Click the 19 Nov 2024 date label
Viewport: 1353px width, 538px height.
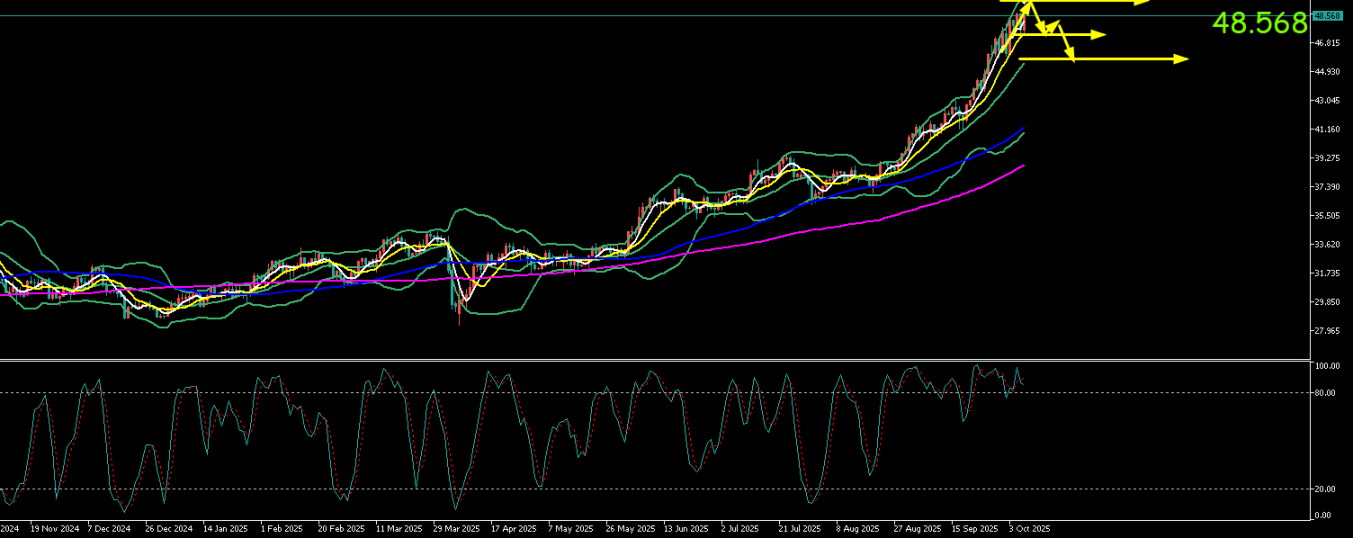click(x=54, y=528)
